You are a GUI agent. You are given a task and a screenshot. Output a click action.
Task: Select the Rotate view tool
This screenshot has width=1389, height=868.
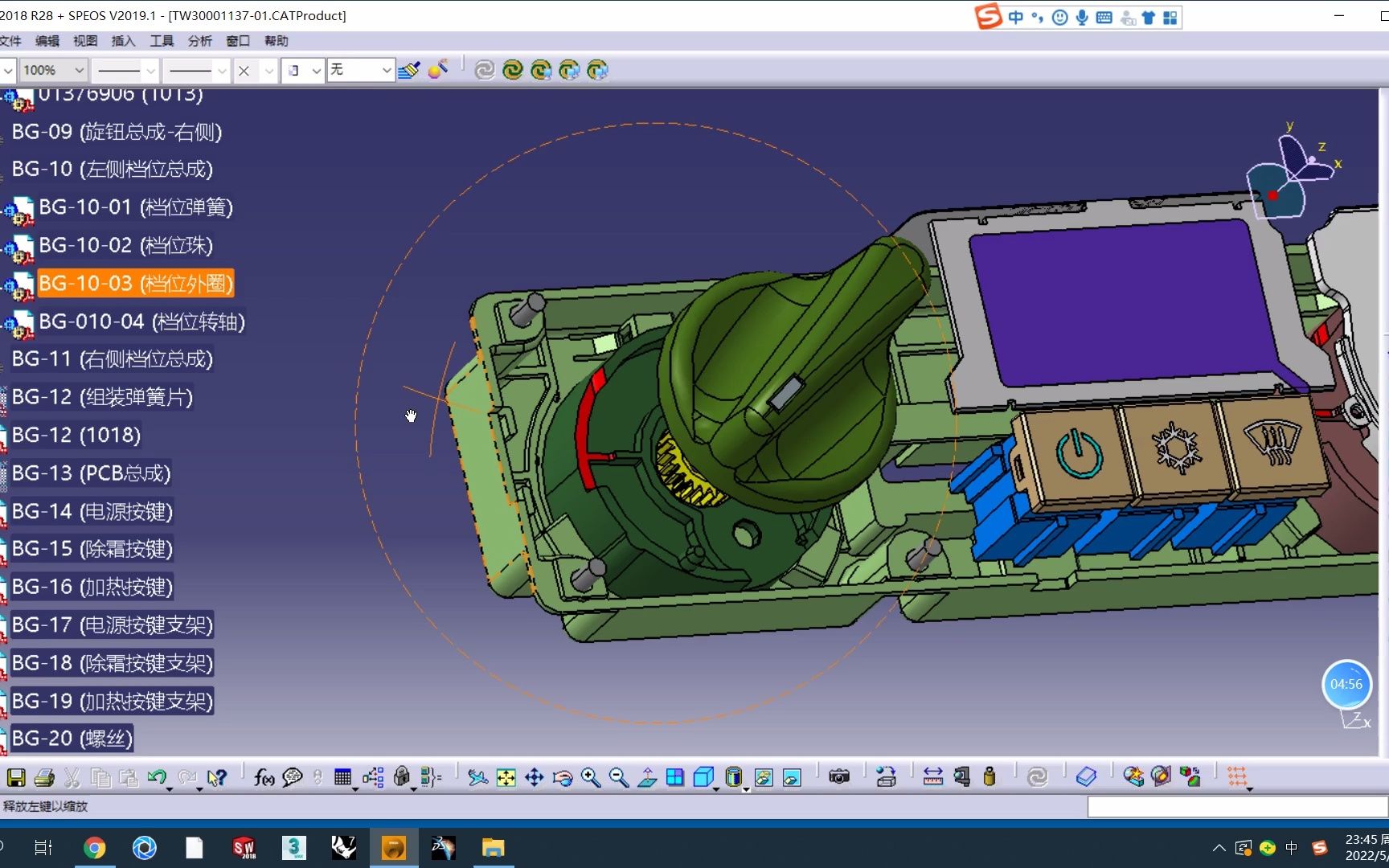563,777
